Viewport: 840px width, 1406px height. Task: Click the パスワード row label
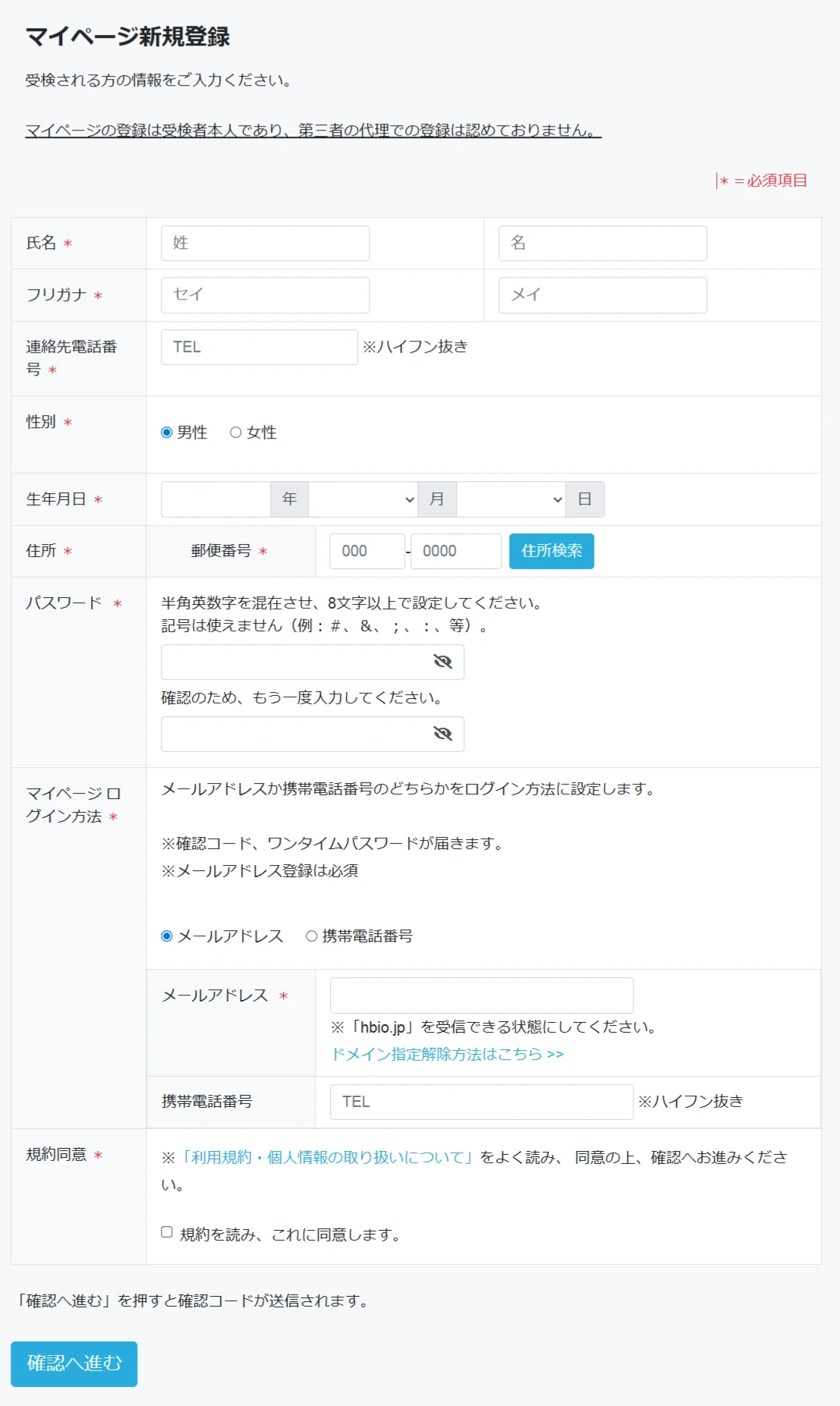[64, 603]
